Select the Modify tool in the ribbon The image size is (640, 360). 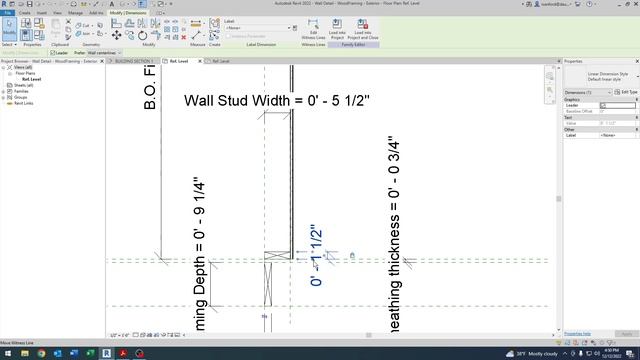[x=9, y=29]
